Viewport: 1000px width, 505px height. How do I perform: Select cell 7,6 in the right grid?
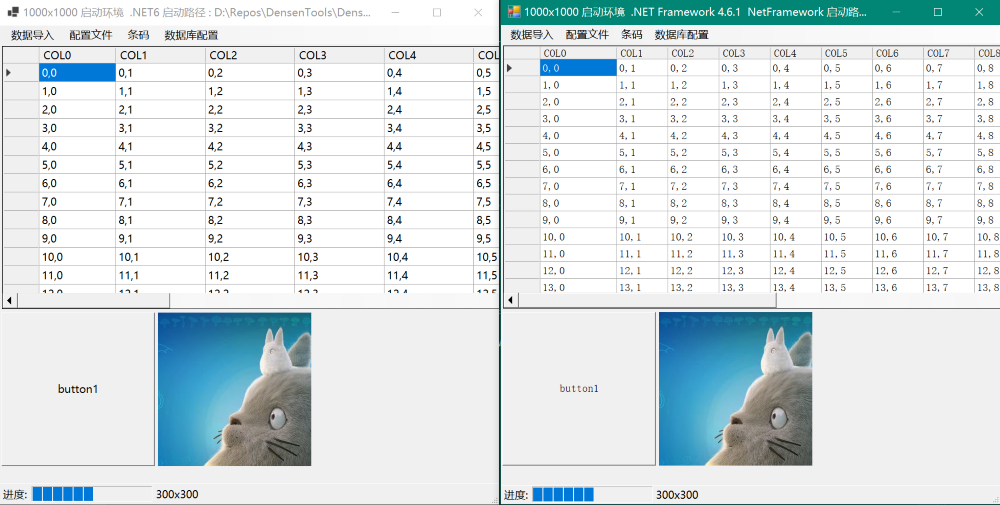[x=897, y=186]
